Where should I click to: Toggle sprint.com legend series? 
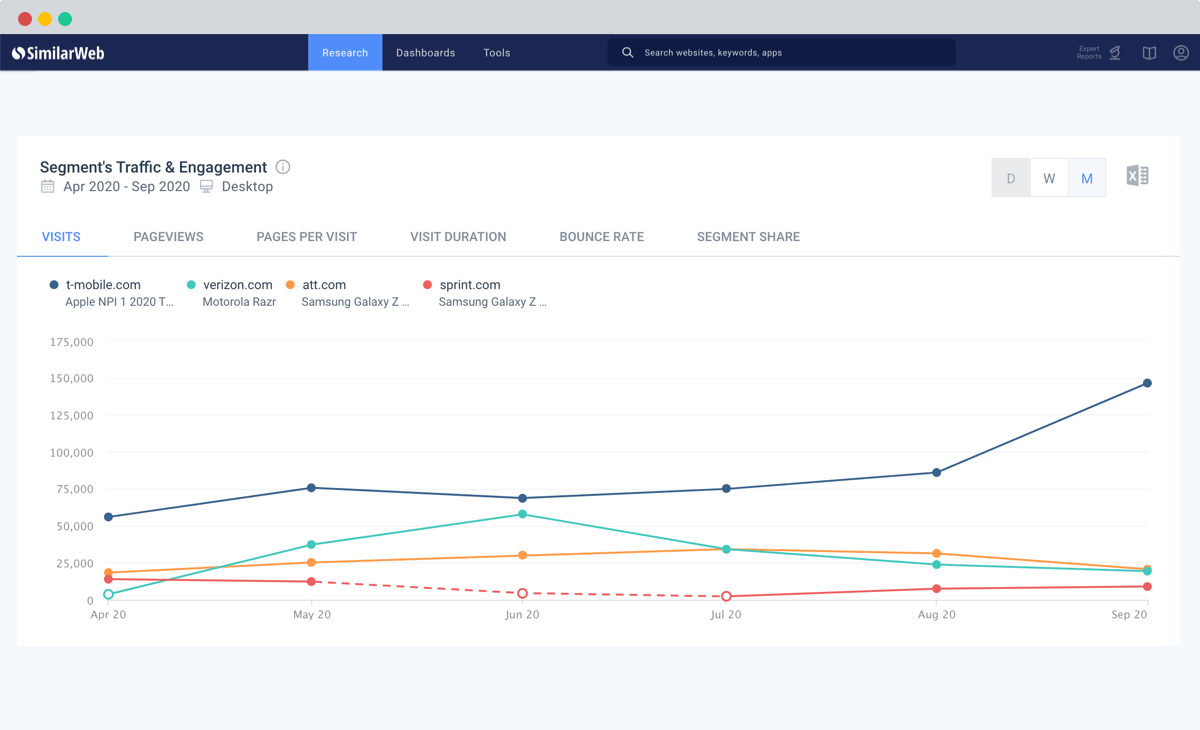pos(470,285)
